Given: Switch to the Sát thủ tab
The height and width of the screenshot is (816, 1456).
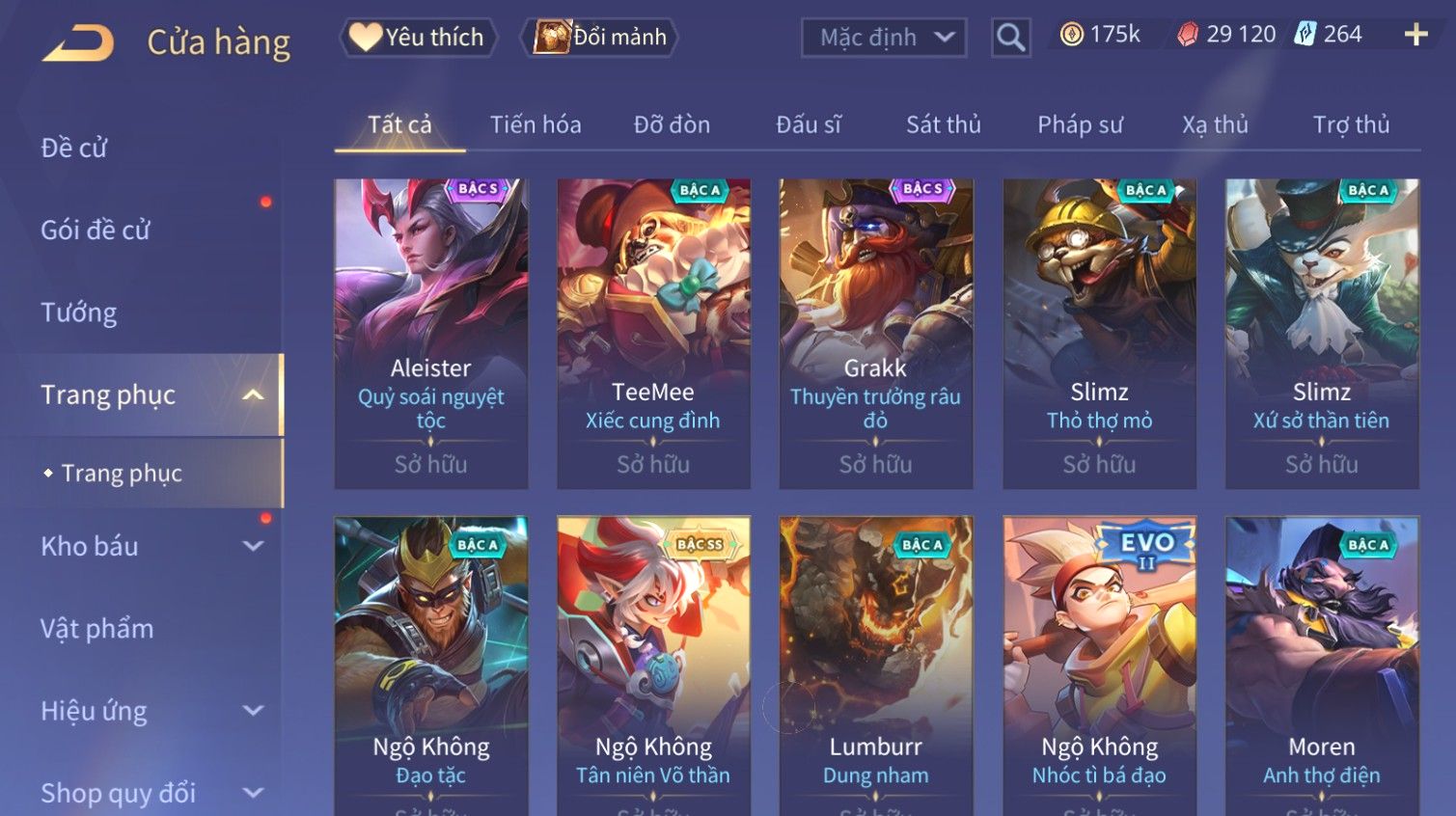Looking at the screenshot, I should pos(943,124).
